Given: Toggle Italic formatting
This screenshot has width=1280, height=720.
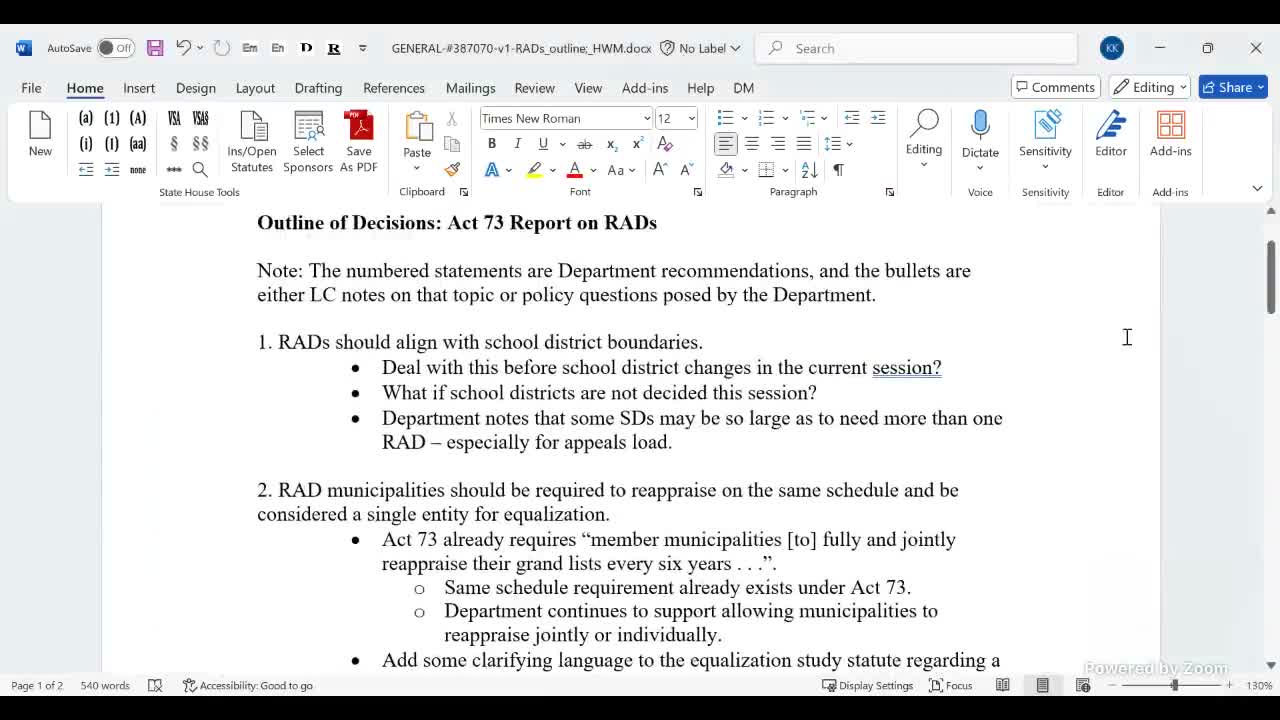Looking at the screenshot, I should point(517,144).
